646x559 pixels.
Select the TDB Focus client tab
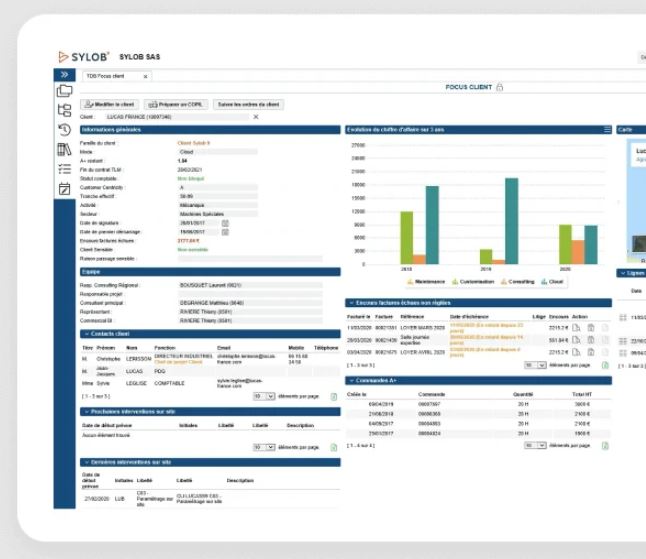[106, 76]
